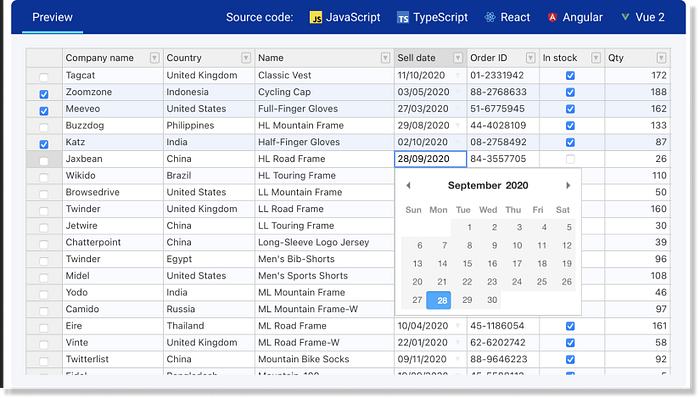Screen dimensions: 700x398
Task: Open the Vue 2 source code
Action: coord(643,17)
